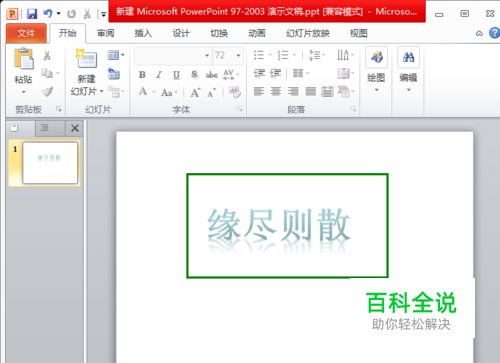Switch to the Slides thumbnail pane tab
This screenshot has width=500, height=363.
point(14,128)
